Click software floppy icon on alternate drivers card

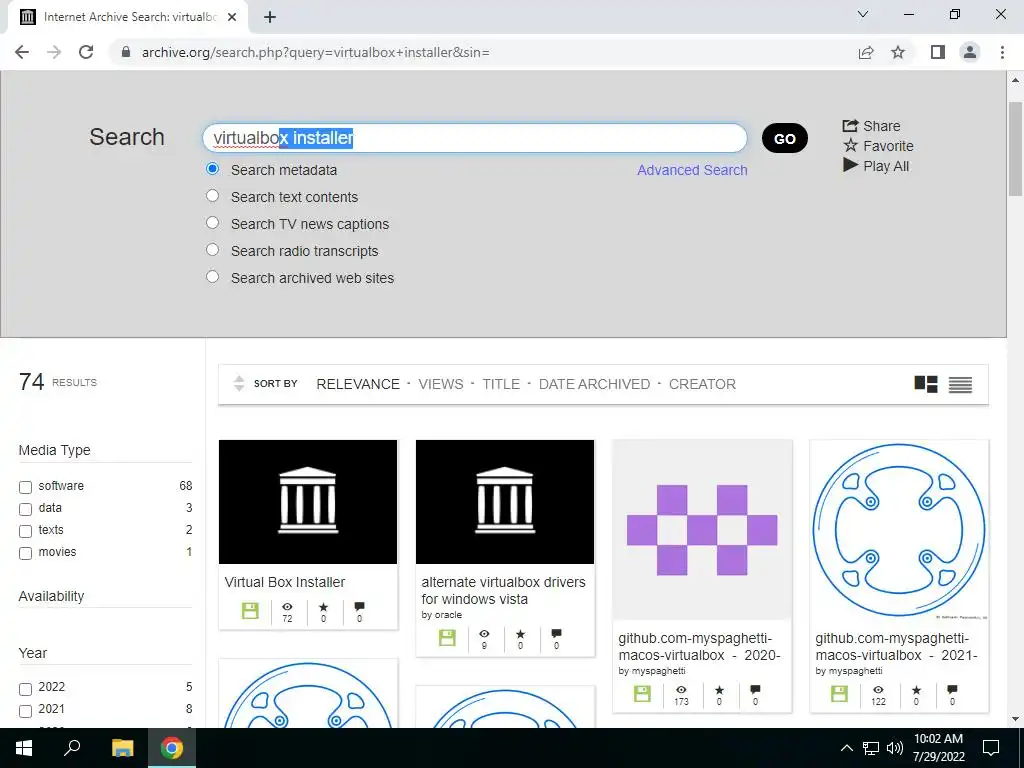[x=447, y=638]
